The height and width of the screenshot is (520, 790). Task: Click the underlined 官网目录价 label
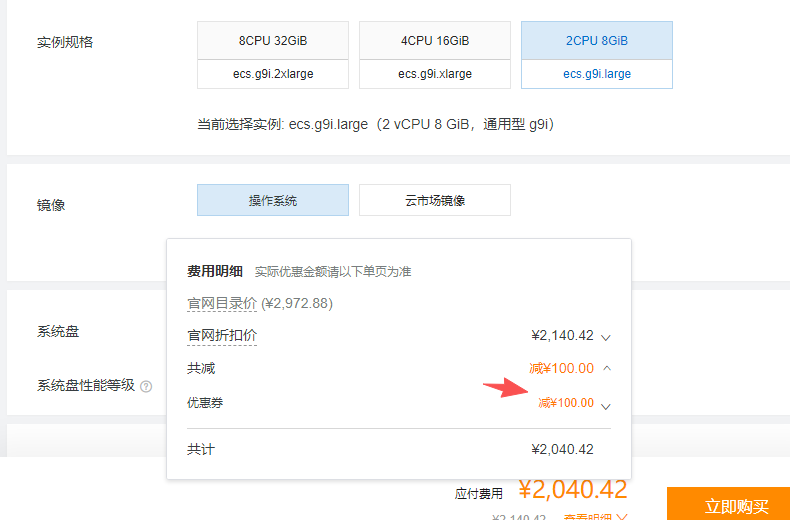tap(222, 303)
